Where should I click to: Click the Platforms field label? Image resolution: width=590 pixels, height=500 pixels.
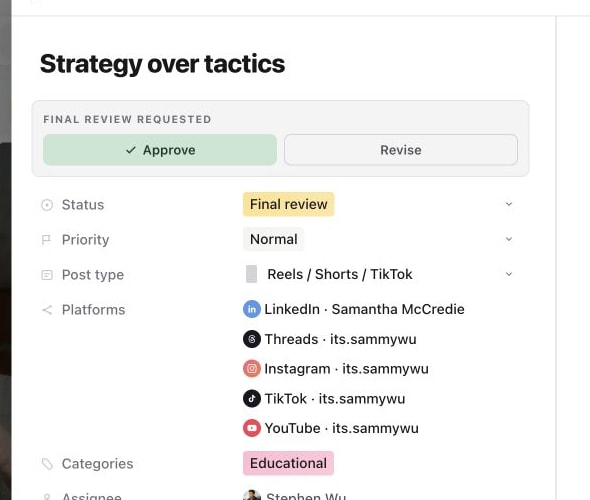[x=93, y=310]
